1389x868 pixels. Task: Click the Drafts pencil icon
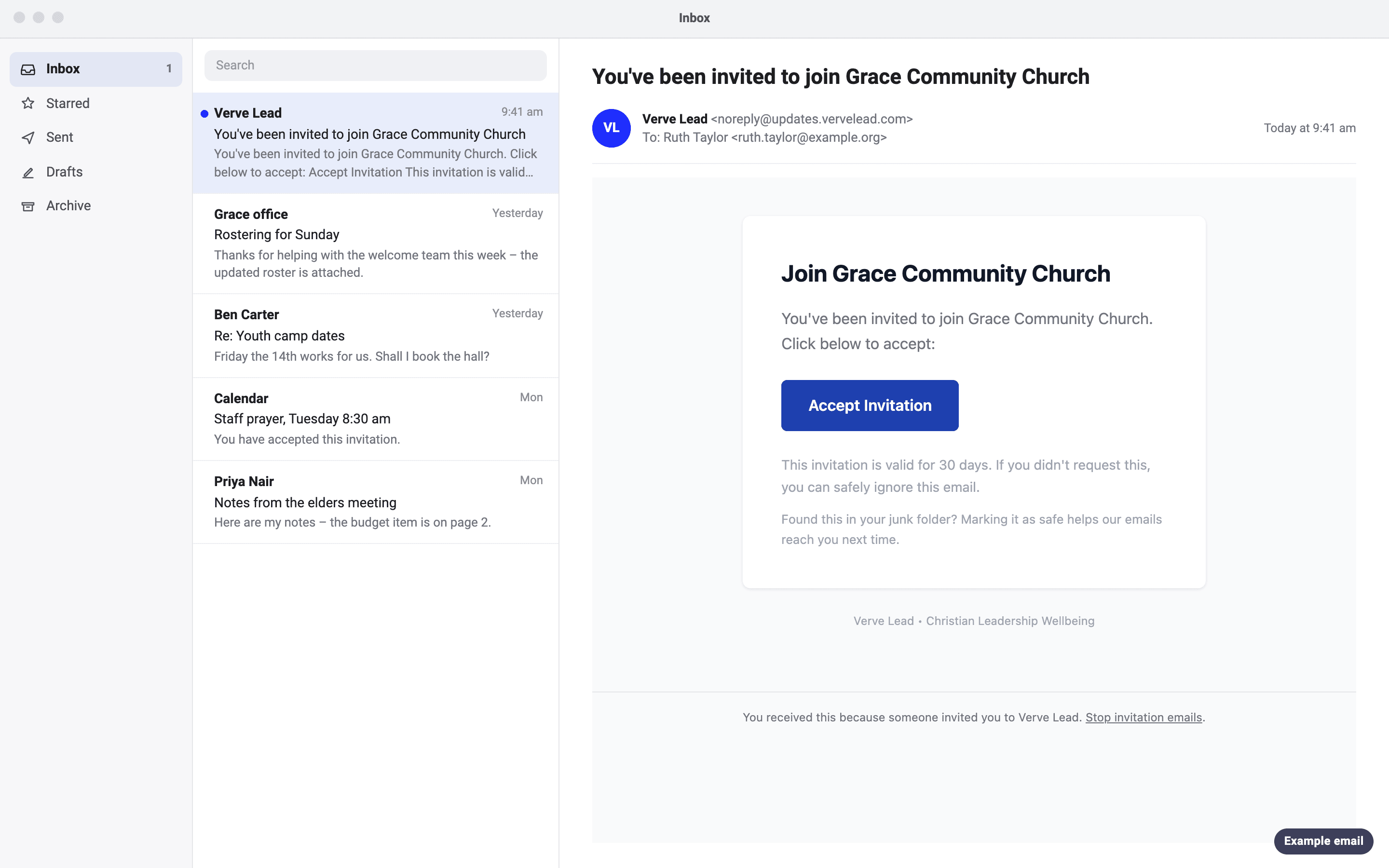pos(28,172)
